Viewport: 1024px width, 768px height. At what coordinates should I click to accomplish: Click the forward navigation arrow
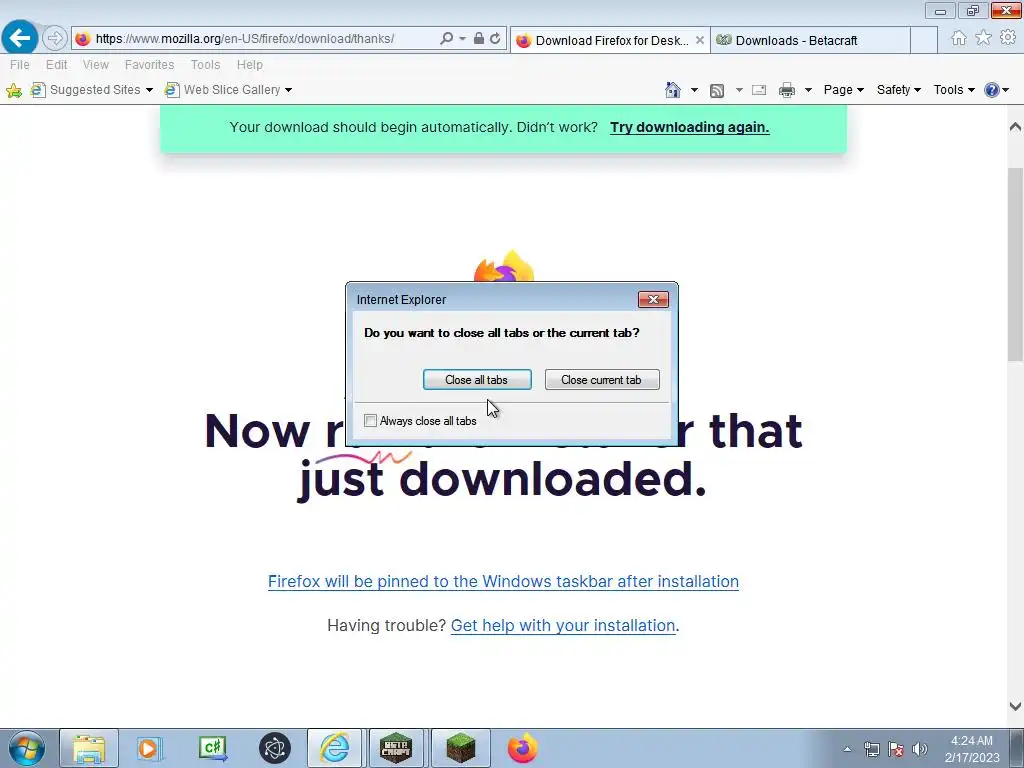coord(55,38)
